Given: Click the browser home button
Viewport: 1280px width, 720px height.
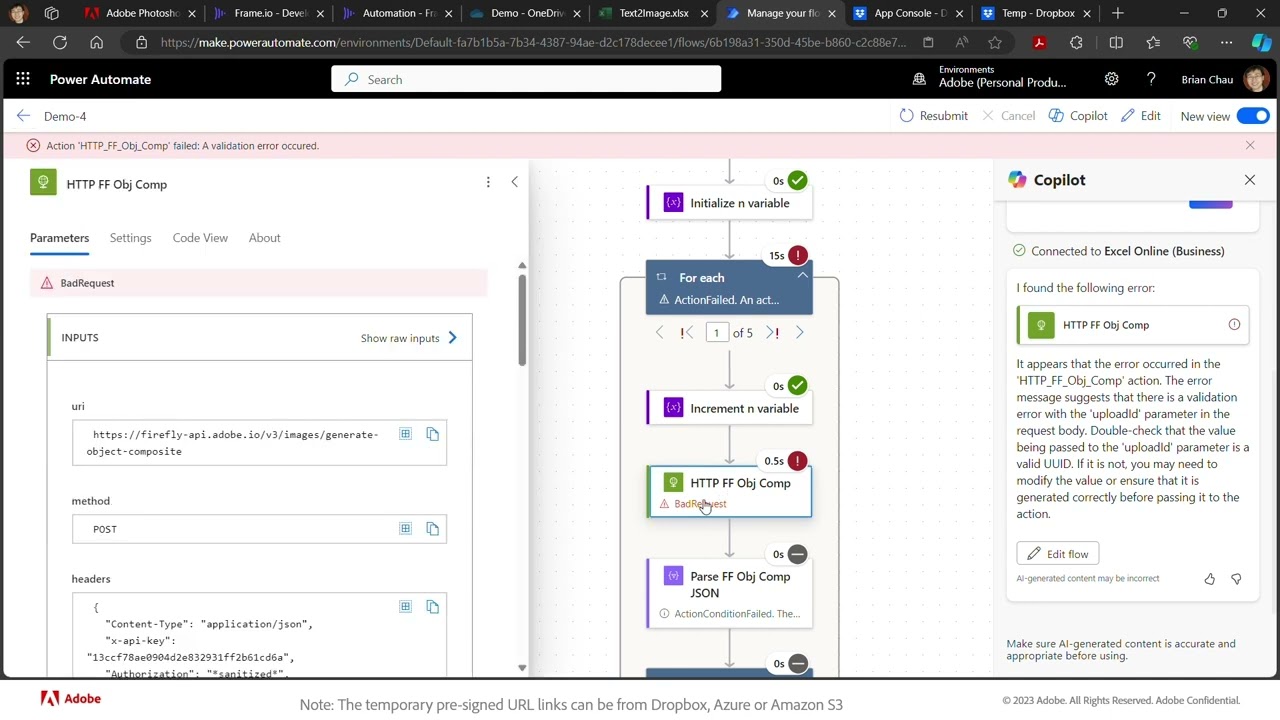Looking at the screenshot, I should (x=96, y=42).
